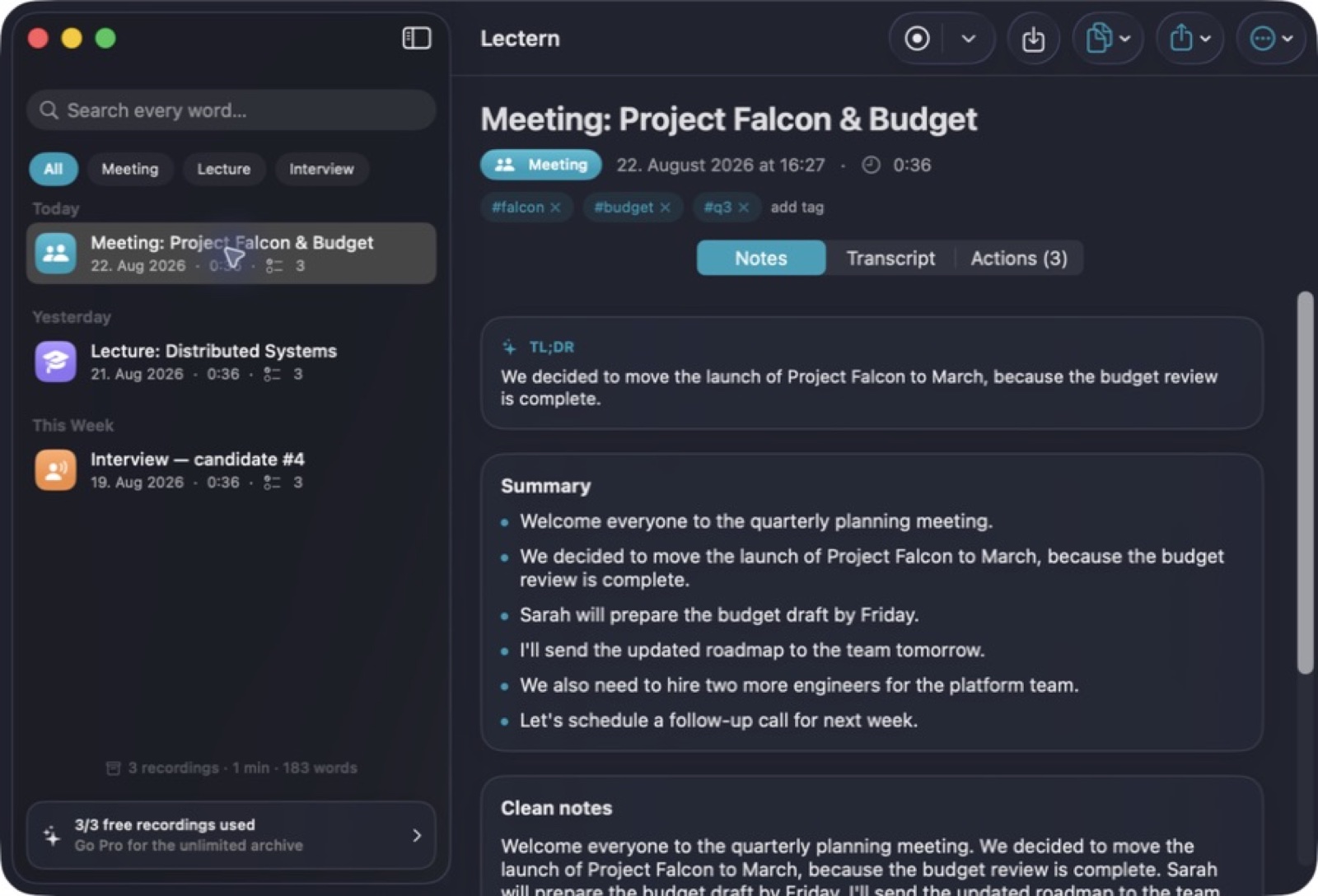1318x896 pixels.
Task: Open the share export dropdown
Action: coord(1189,39)
